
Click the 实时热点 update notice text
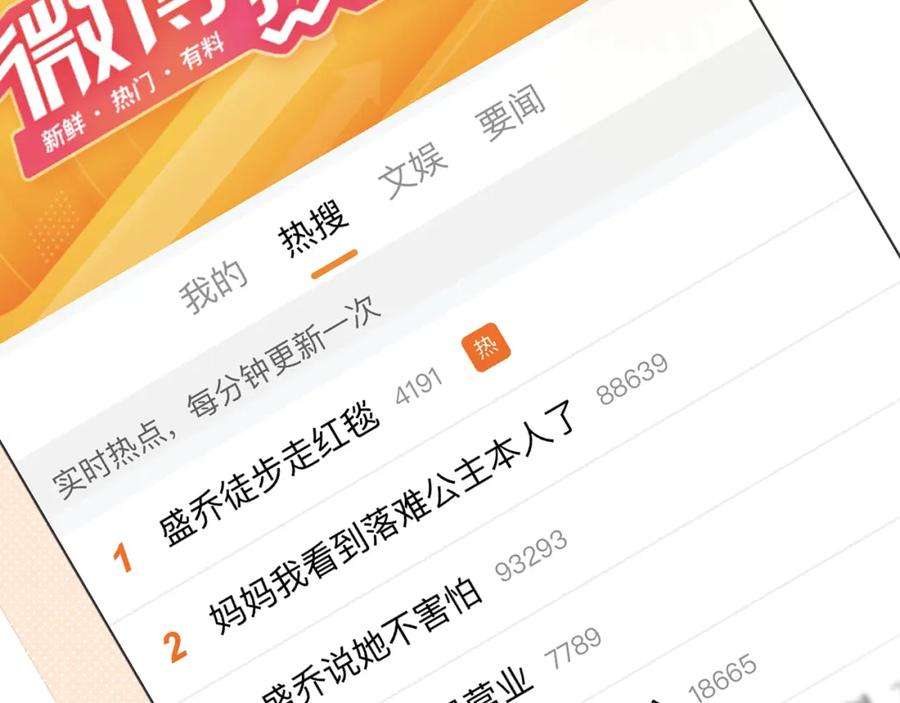coord(217,397)
